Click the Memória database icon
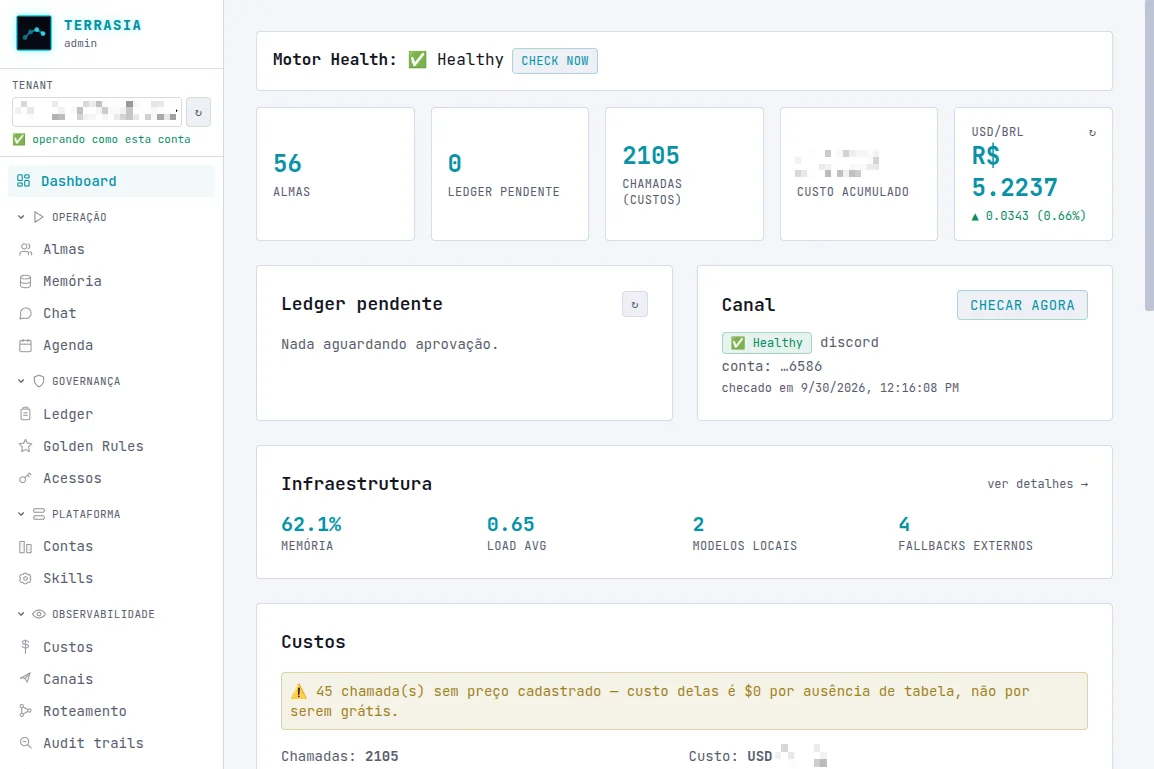 [26, 281]
